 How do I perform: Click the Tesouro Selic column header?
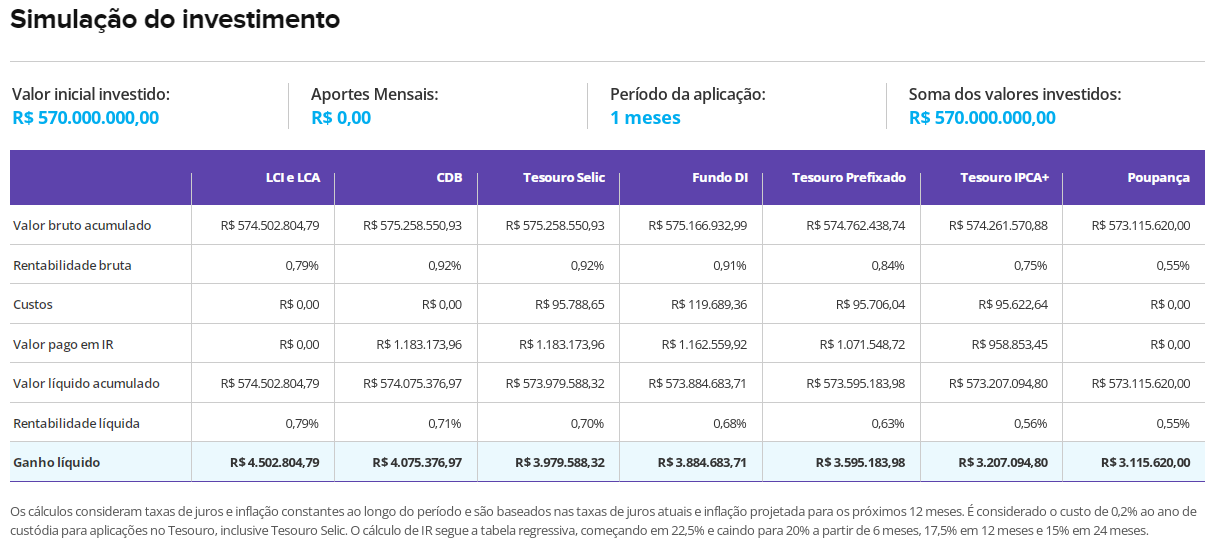pyautogui.click(x=564, y=178)
